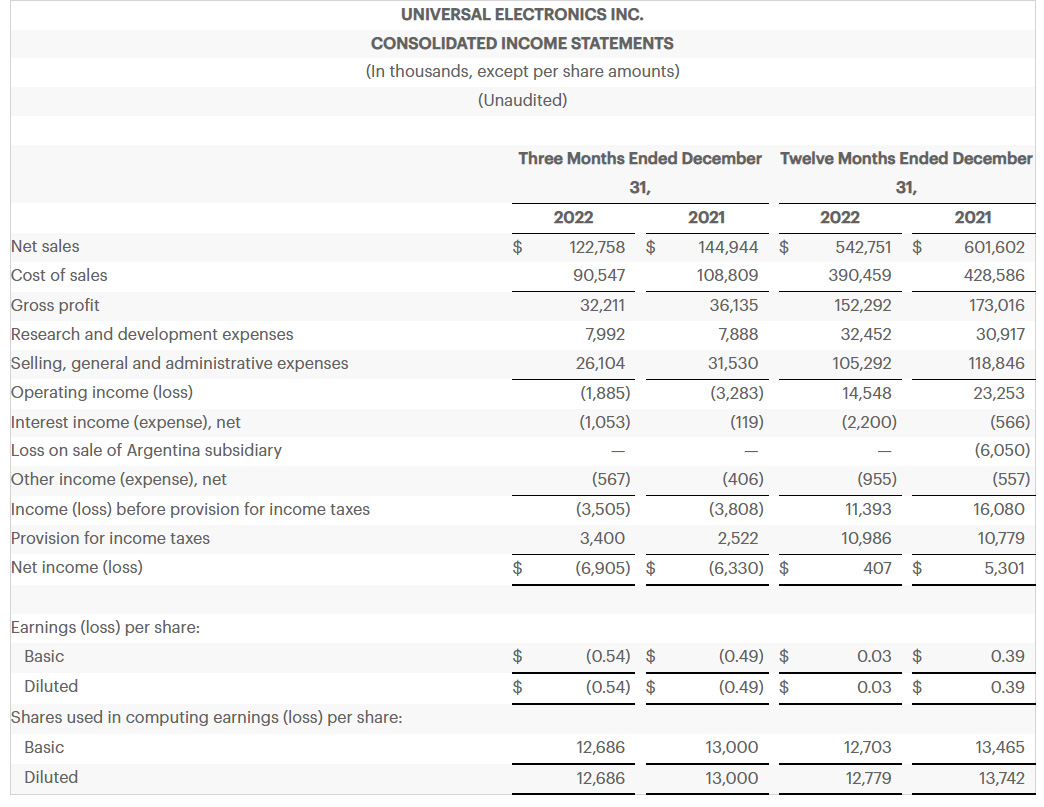
Task: Click the '(In thousands, except per share amounts)' note
Action: pyautogui.click(x=523, y=71)
